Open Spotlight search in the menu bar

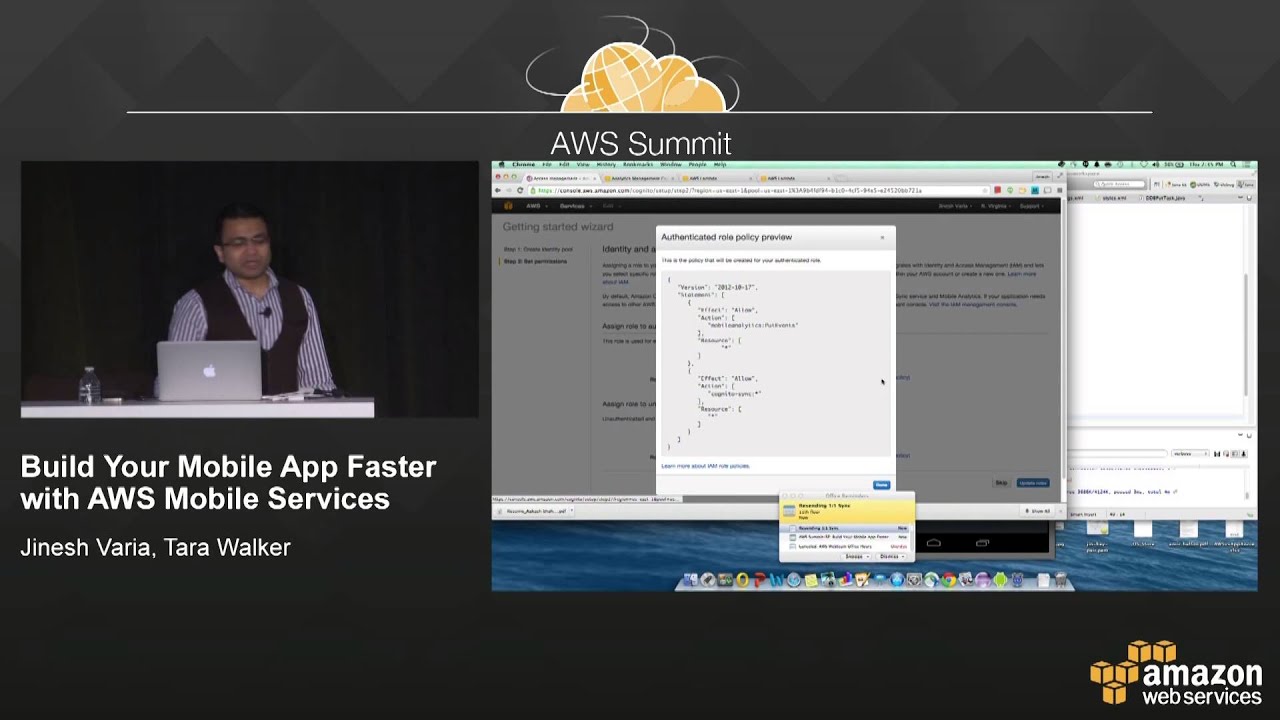click(x=1233, y=164)
